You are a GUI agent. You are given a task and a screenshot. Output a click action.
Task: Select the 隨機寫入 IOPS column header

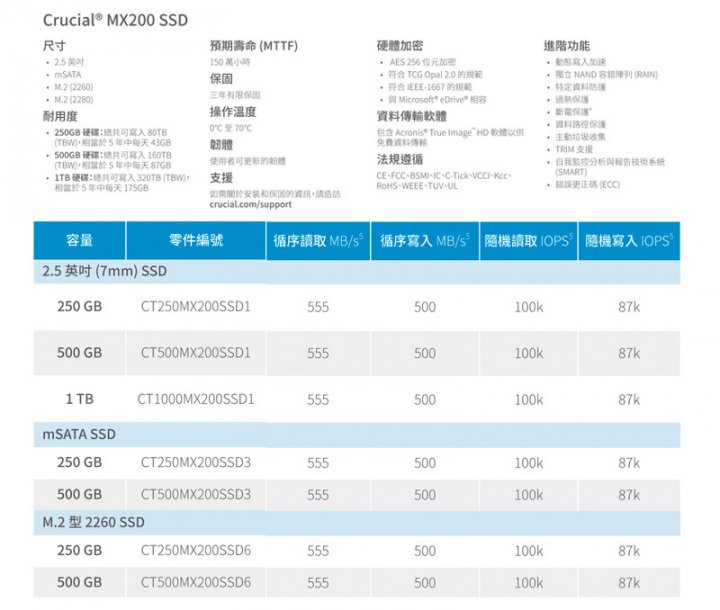point(629,240)
